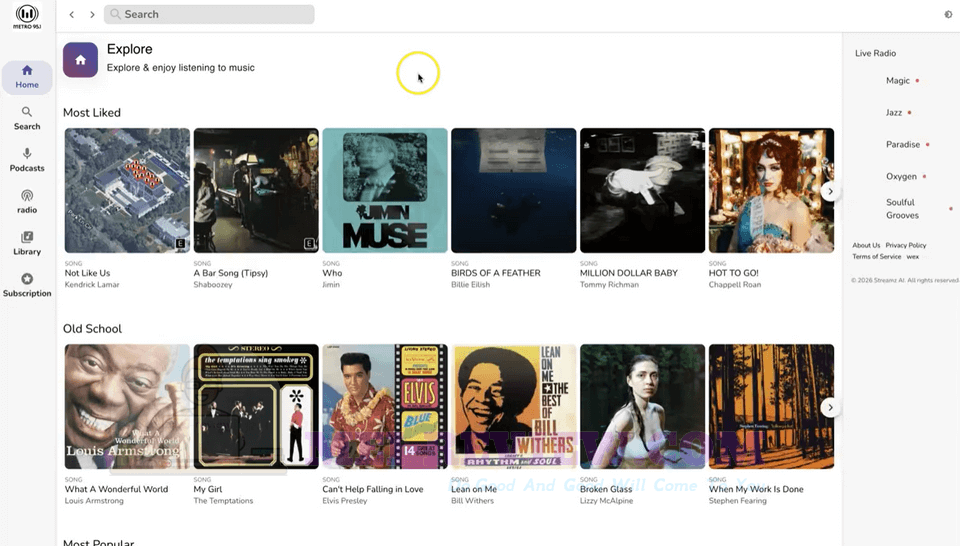Tune in to Soulful Grooves radio

[x=902, y=209]
